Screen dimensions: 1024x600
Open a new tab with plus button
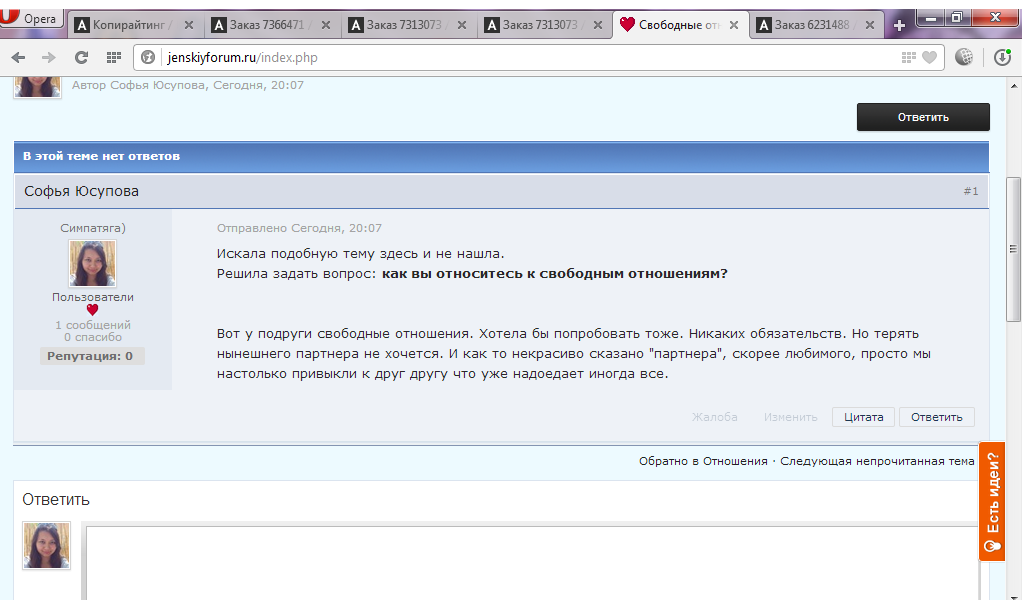point(899,25)
